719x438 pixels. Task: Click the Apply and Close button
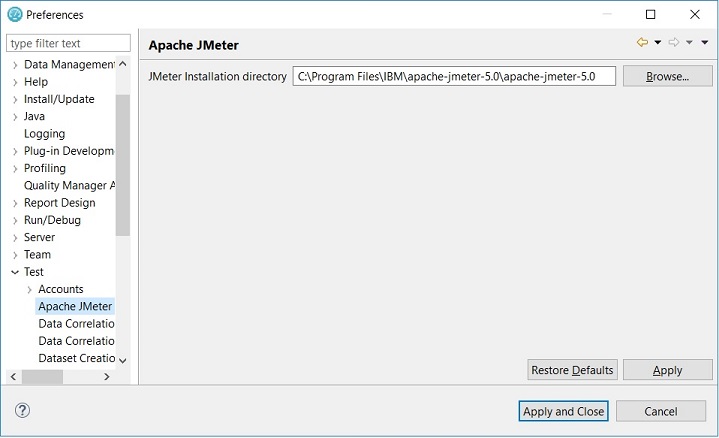[x=563, y=411]
